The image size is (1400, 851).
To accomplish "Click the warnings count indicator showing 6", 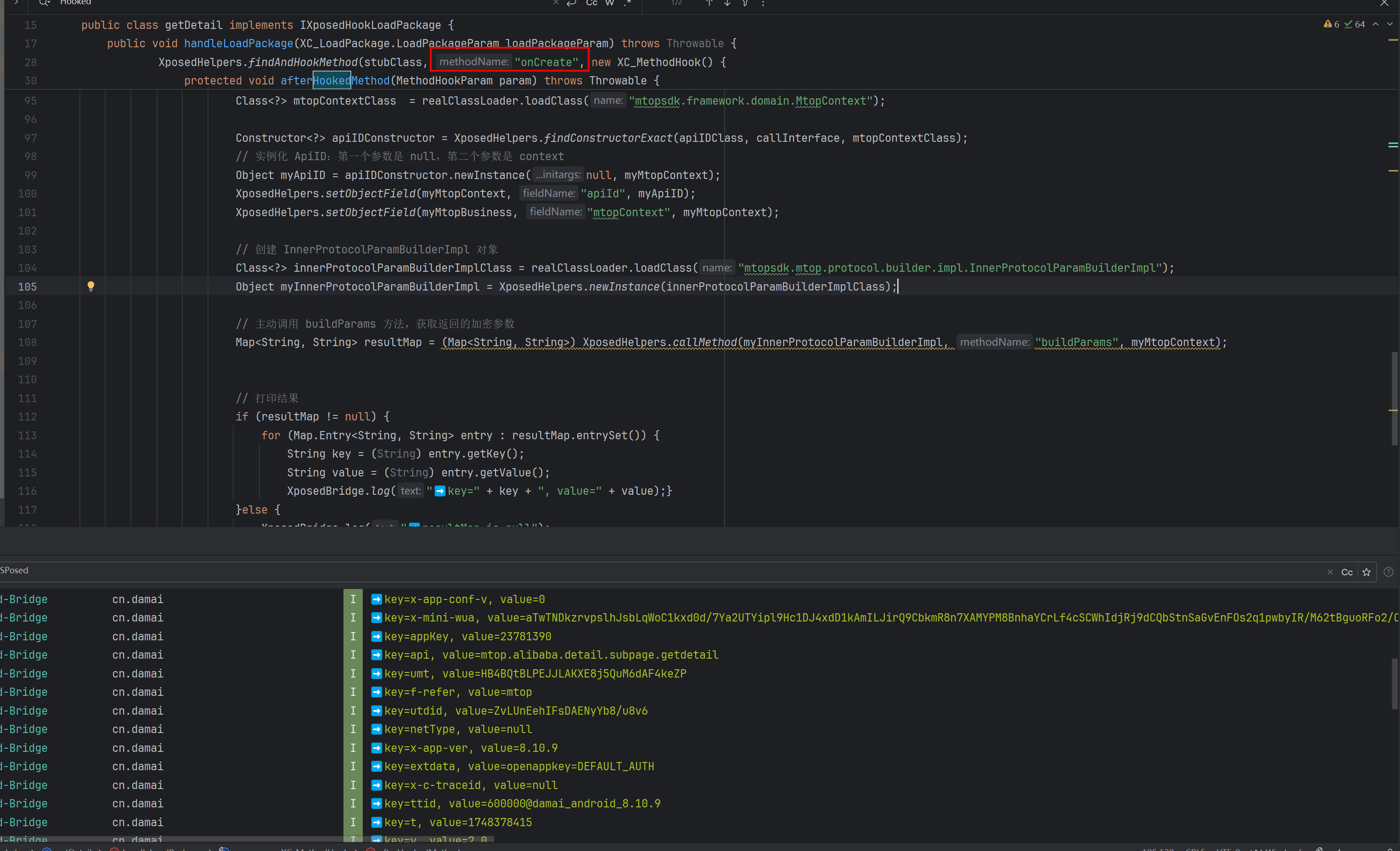I will click(x=1331, y=24).
